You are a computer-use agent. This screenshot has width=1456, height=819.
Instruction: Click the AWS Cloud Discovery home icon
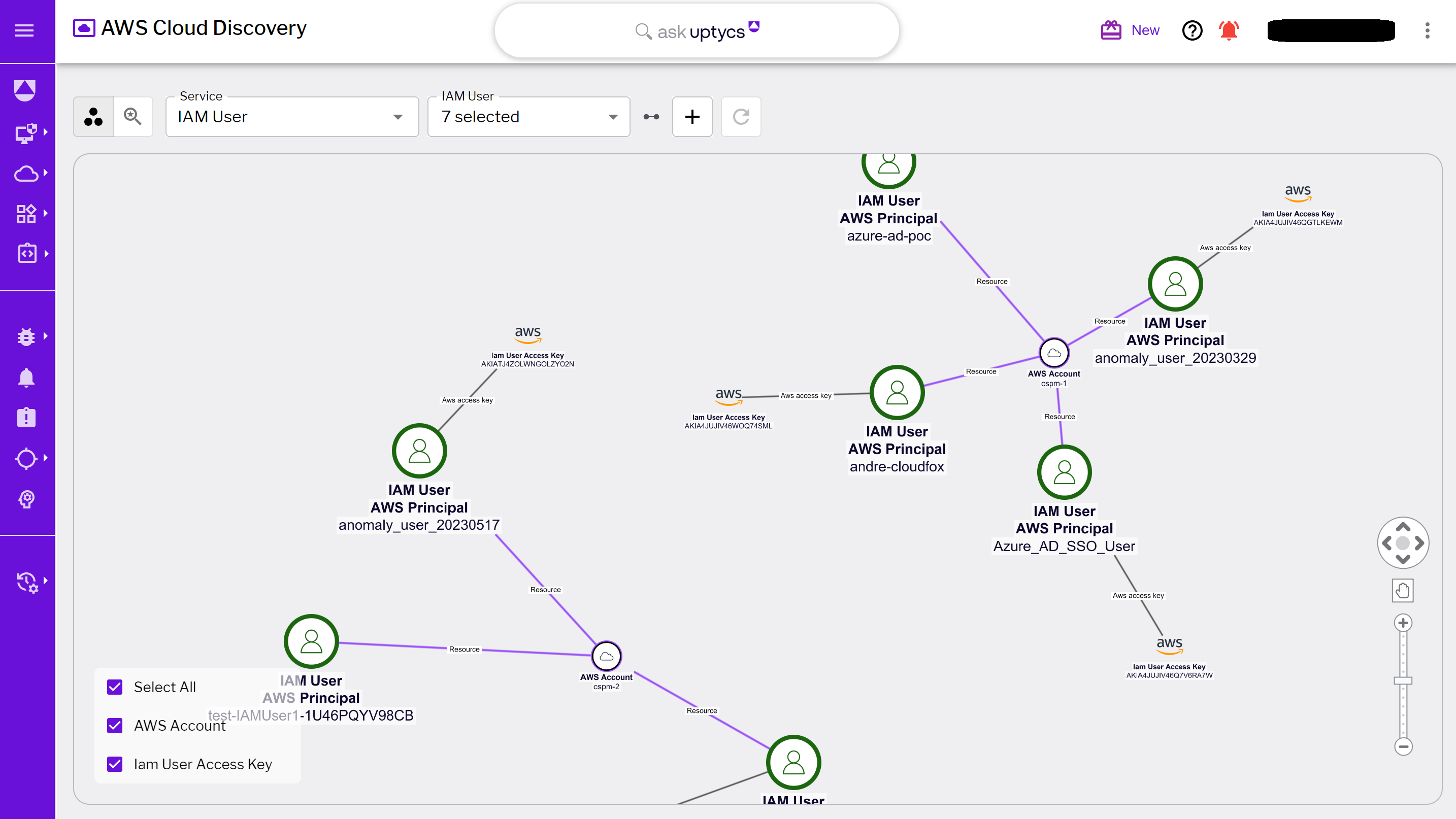84,28
